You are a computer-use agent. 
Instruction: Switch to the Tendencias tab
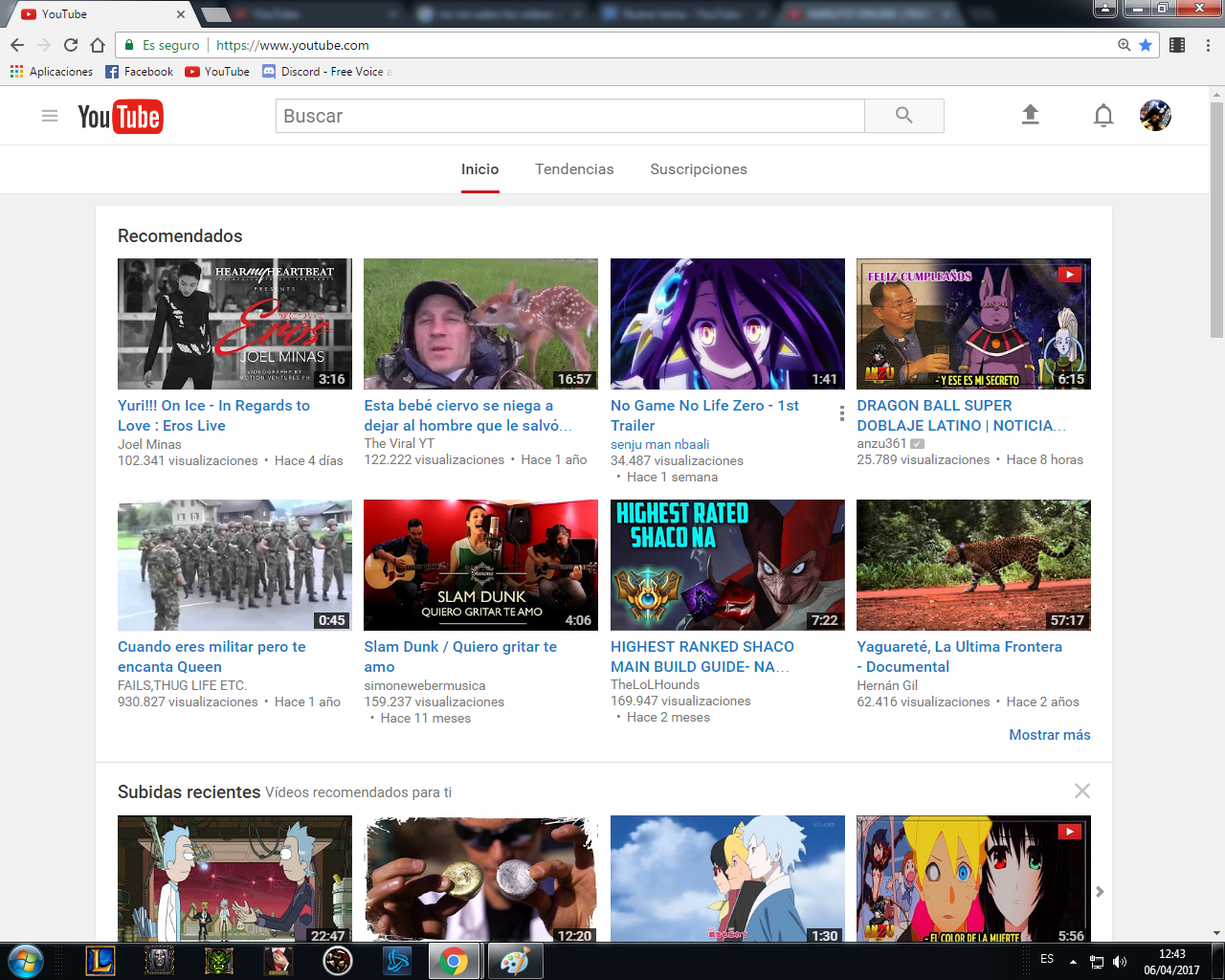[574, 169]
